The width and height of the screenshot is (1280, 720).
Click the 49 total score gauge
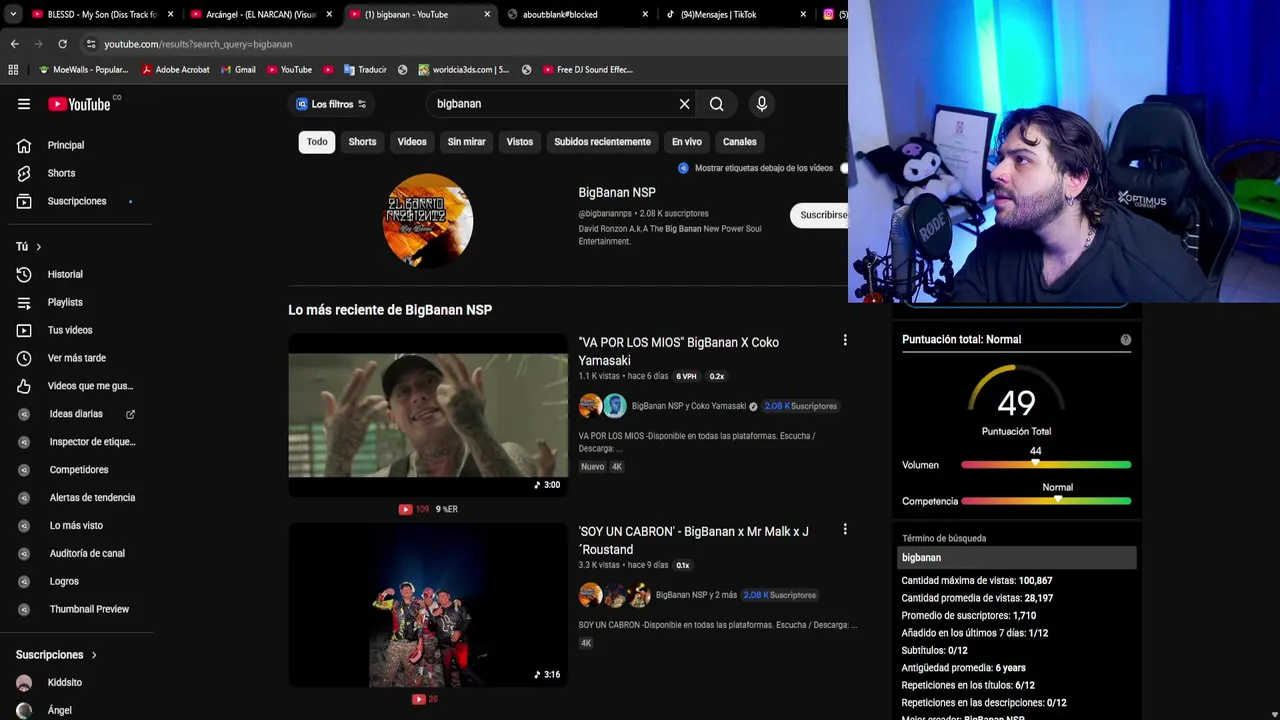[1016, 402]
